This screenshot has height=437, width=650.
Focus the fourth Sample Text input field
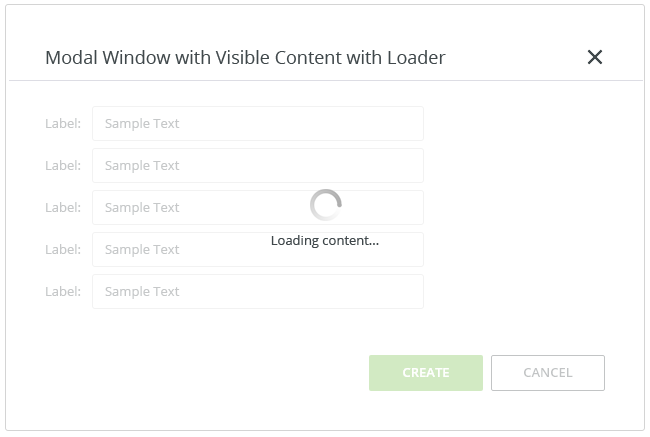point(258,249)
